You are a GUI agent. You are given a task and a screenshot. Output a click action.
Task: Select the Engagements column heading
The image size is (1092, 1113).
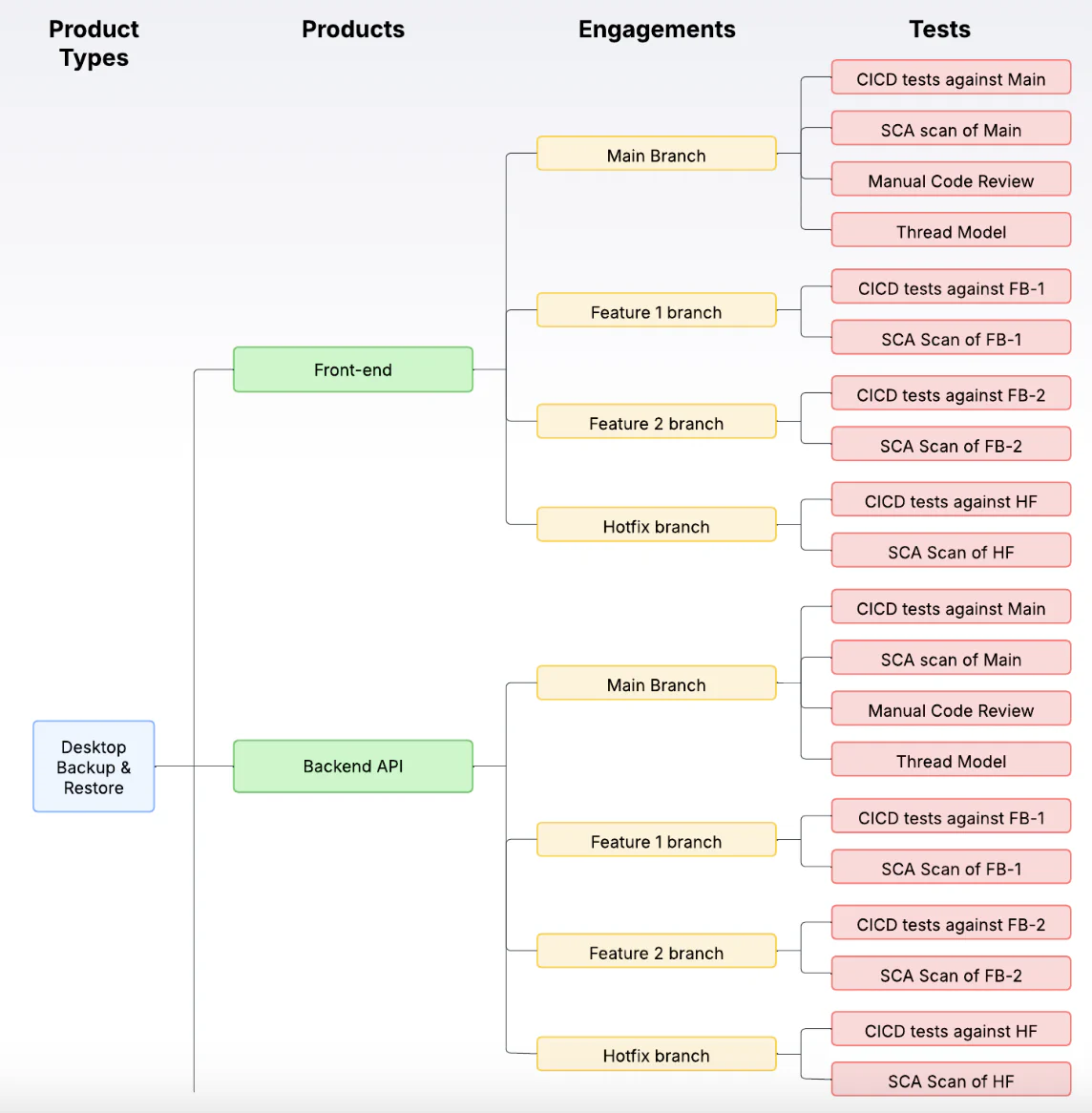(657, 30)
